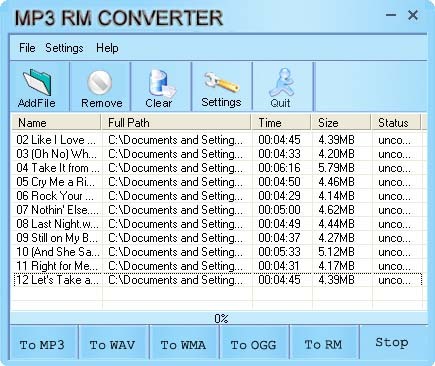Select the row "04 Take It from ..."

218,168
